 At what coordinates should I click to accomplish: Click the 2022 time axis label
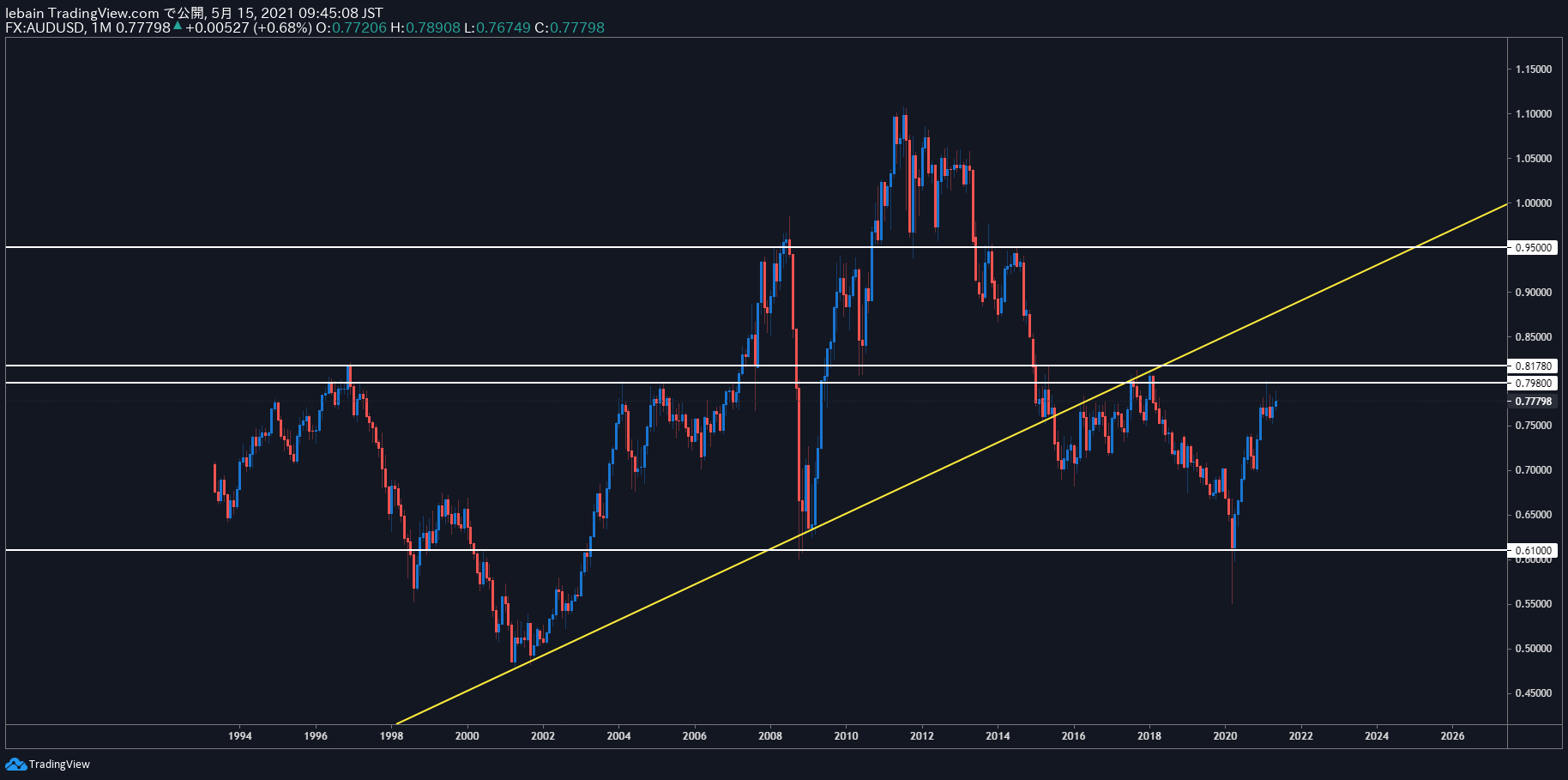(1300, 735)
